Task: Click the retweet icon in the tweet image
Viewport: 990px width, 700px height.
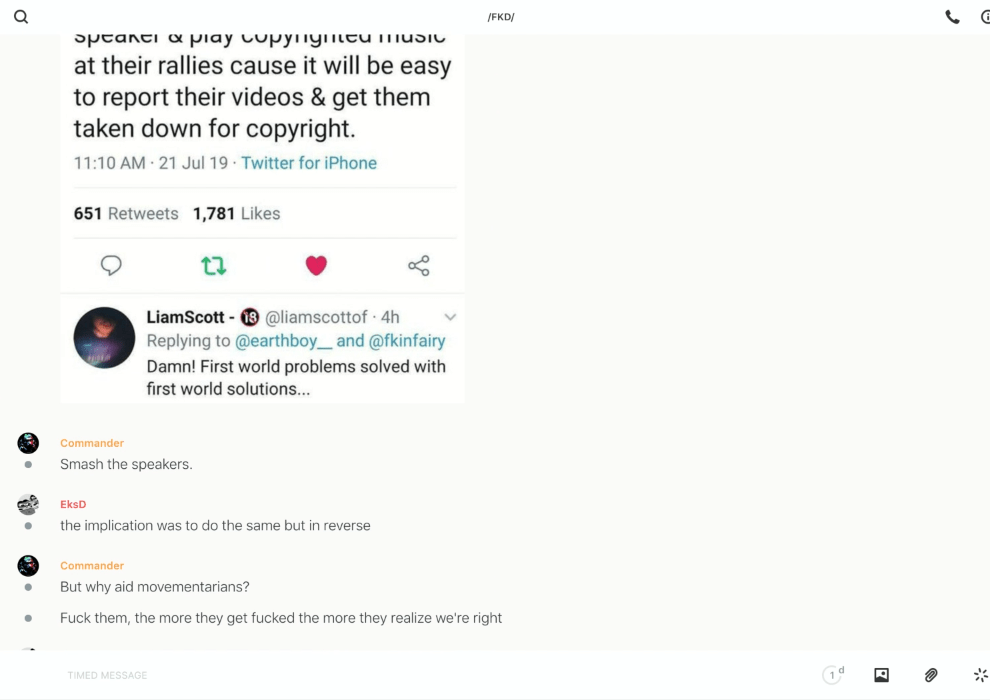Action: point(213,265)
